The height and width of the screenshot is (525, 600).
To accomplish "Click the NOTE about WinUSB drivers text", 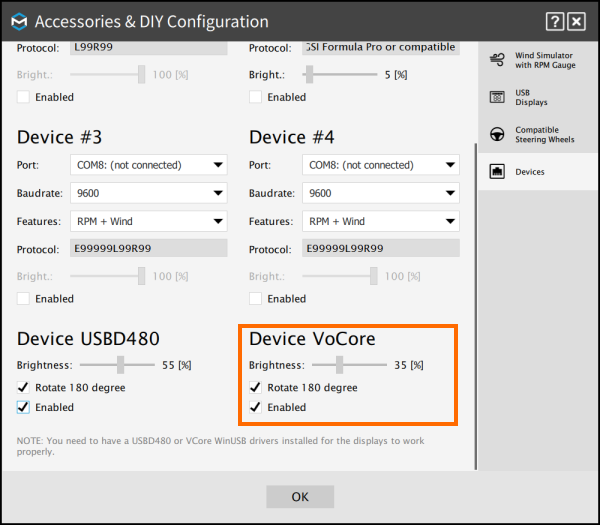I will tap(220, 446).
